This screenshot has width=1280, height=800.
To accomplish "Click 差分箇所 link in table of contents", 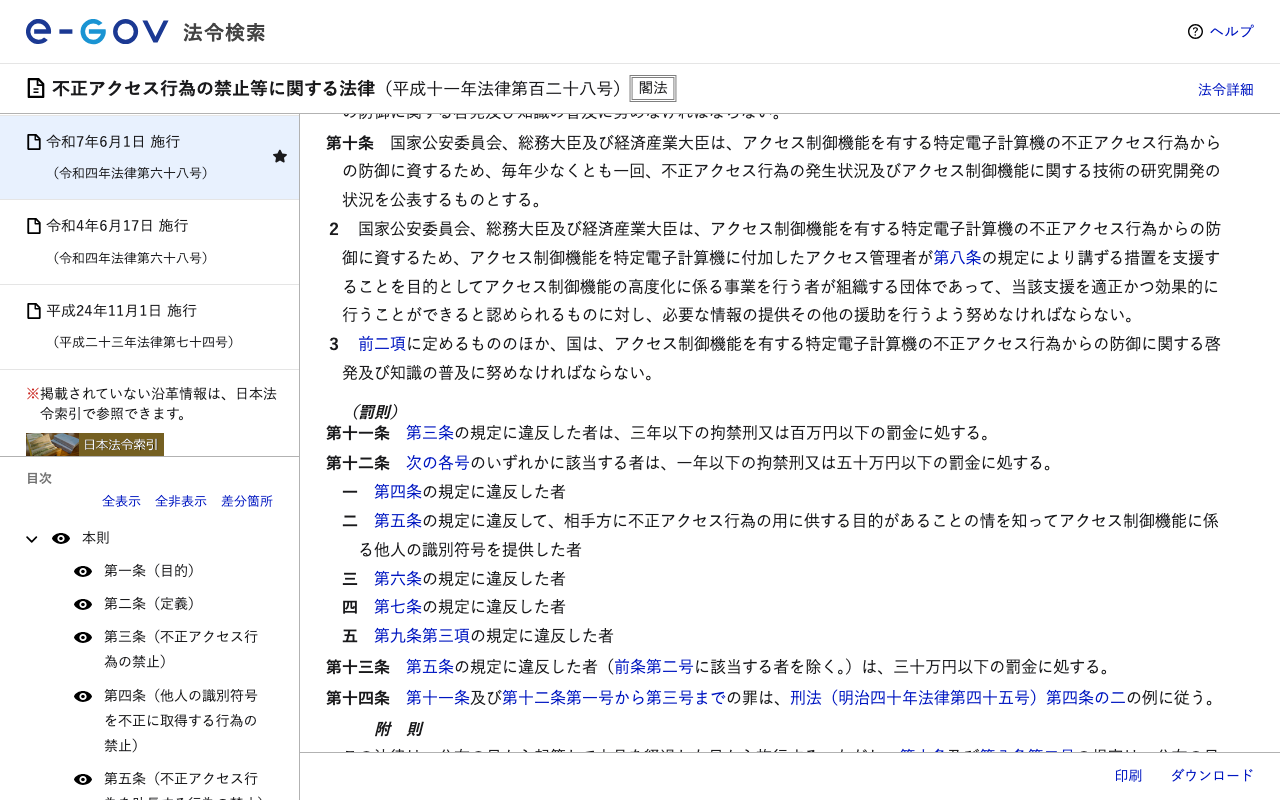I will (247, 501).
